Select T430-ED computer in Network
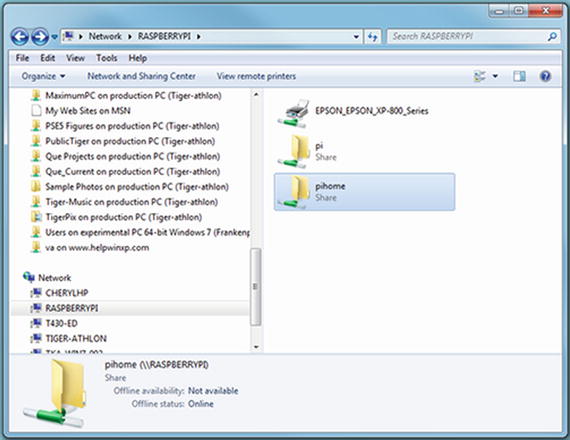The width and height of the screenshot is (570, 440). 61,323
